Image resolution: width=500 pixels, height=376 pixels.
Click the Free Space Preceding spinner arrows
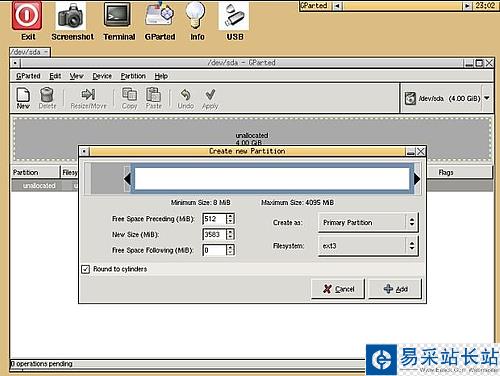pyautogui.click(x=230, y=219)
